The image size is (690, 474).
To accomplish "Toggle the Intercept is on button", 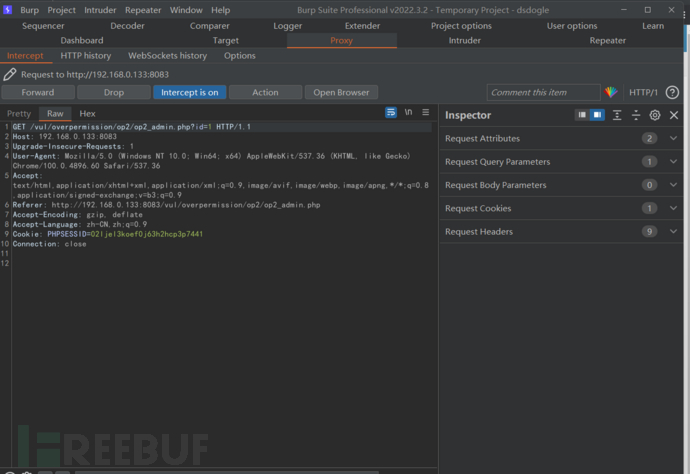I will click(x=190, y=92).
